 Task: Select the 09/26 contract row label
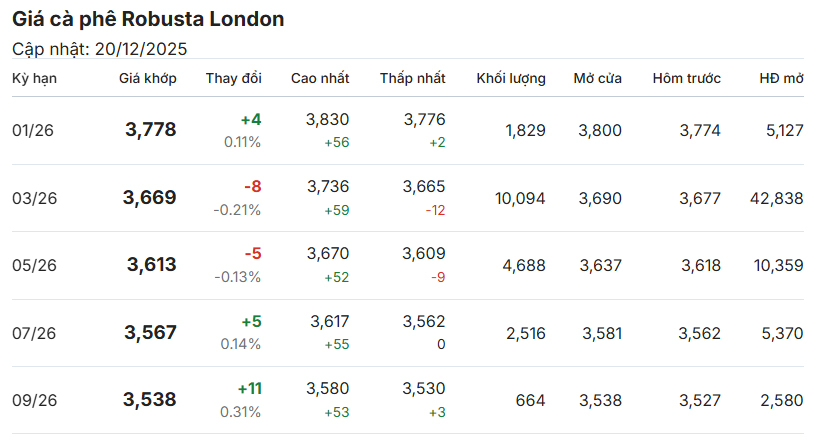point(35,400)
